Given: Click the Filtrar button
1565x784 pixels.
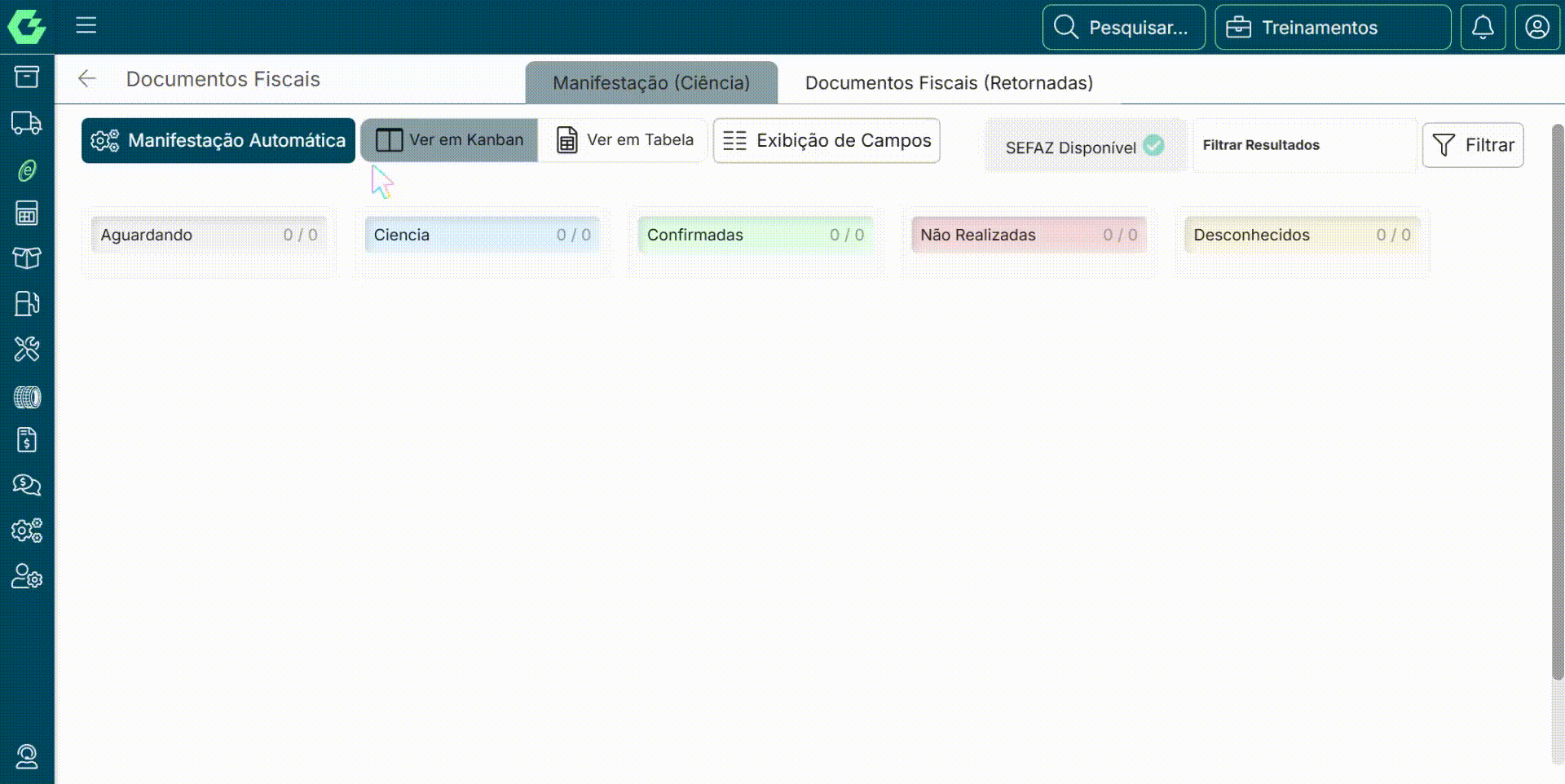Looking at the screenshot, I should click(1473, 145).
